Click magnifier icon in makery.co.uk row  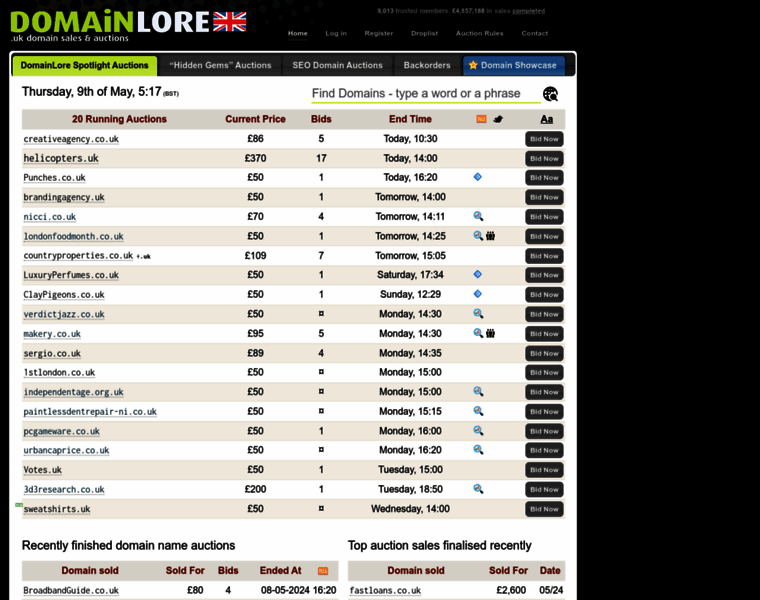click(478, 333)
